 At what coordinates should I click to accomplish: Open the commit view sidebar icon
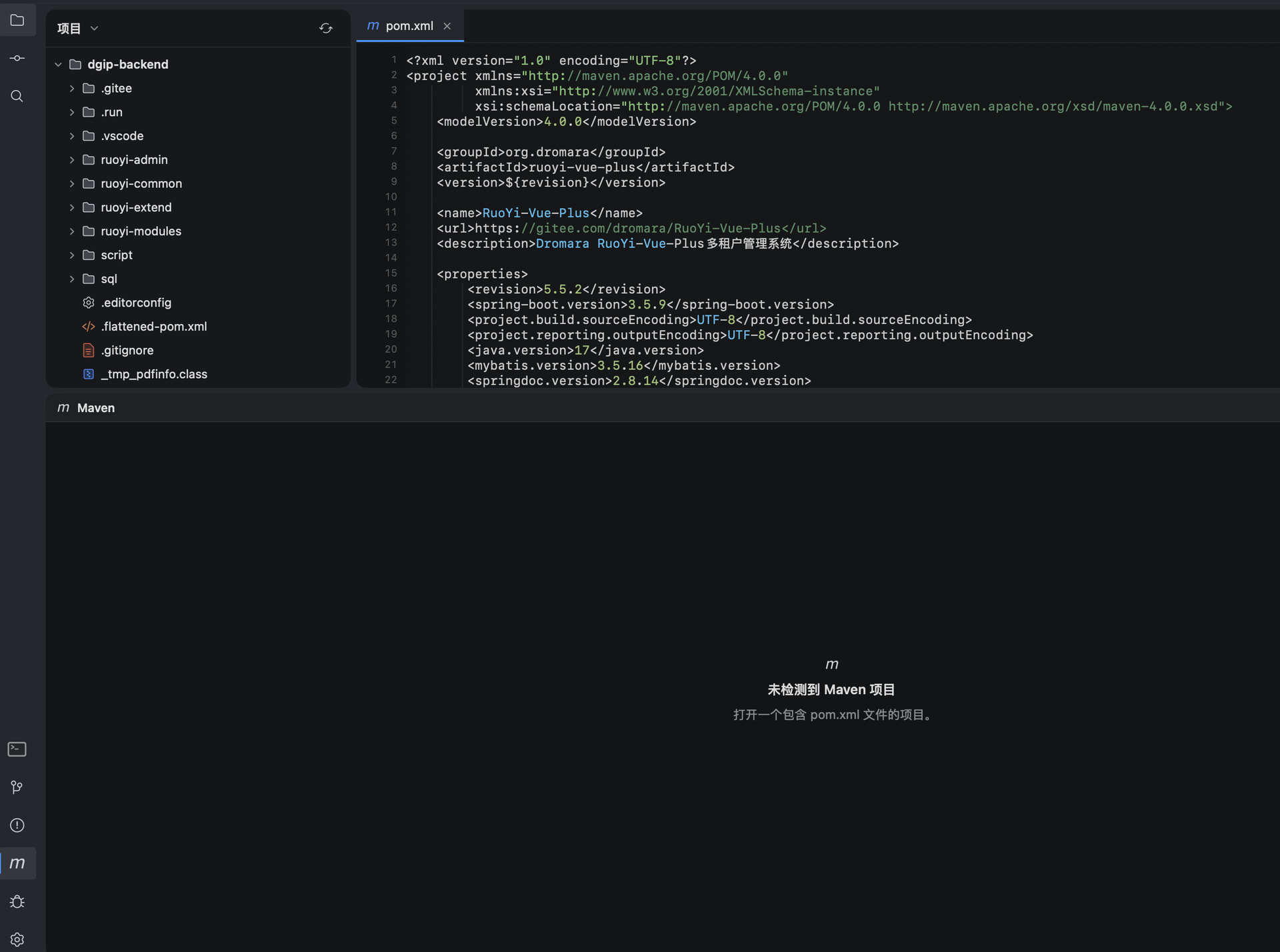[17, 58]
